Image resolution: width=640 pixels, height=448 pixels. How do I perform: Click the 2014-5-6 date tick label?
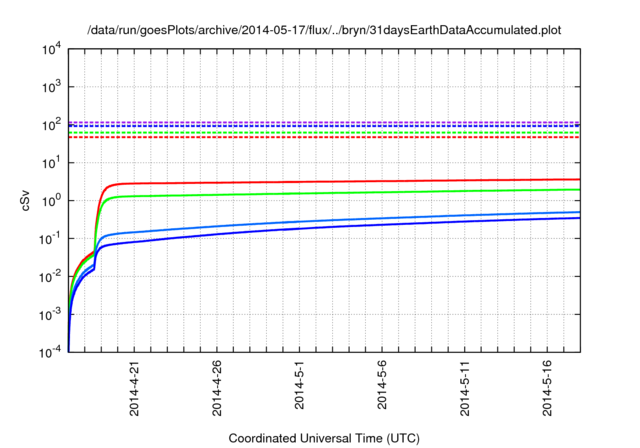click(382, 384)
